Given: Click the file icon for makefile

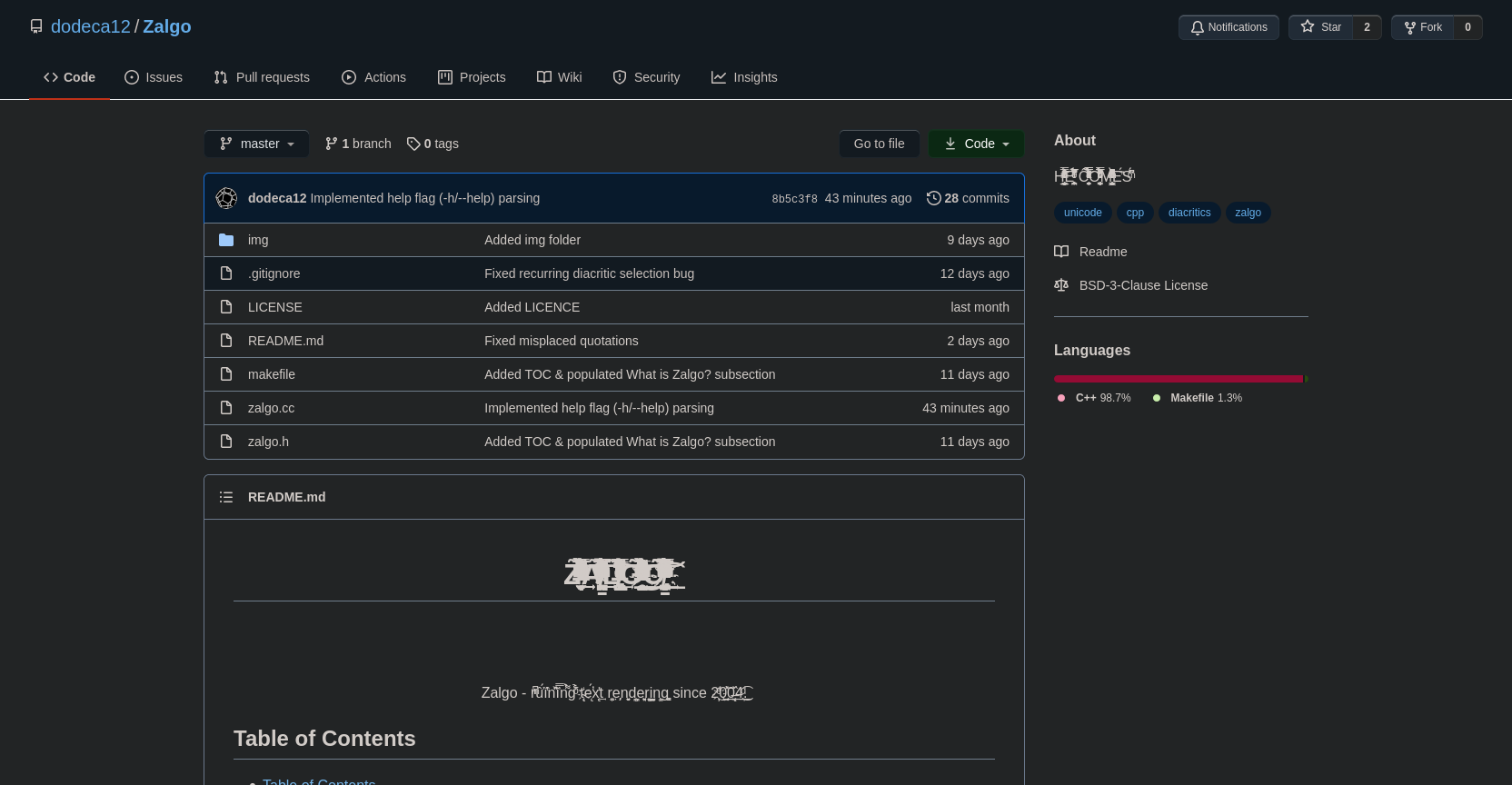Looking at the screenshot, I should pyautogui.click(x=226, y=374).
